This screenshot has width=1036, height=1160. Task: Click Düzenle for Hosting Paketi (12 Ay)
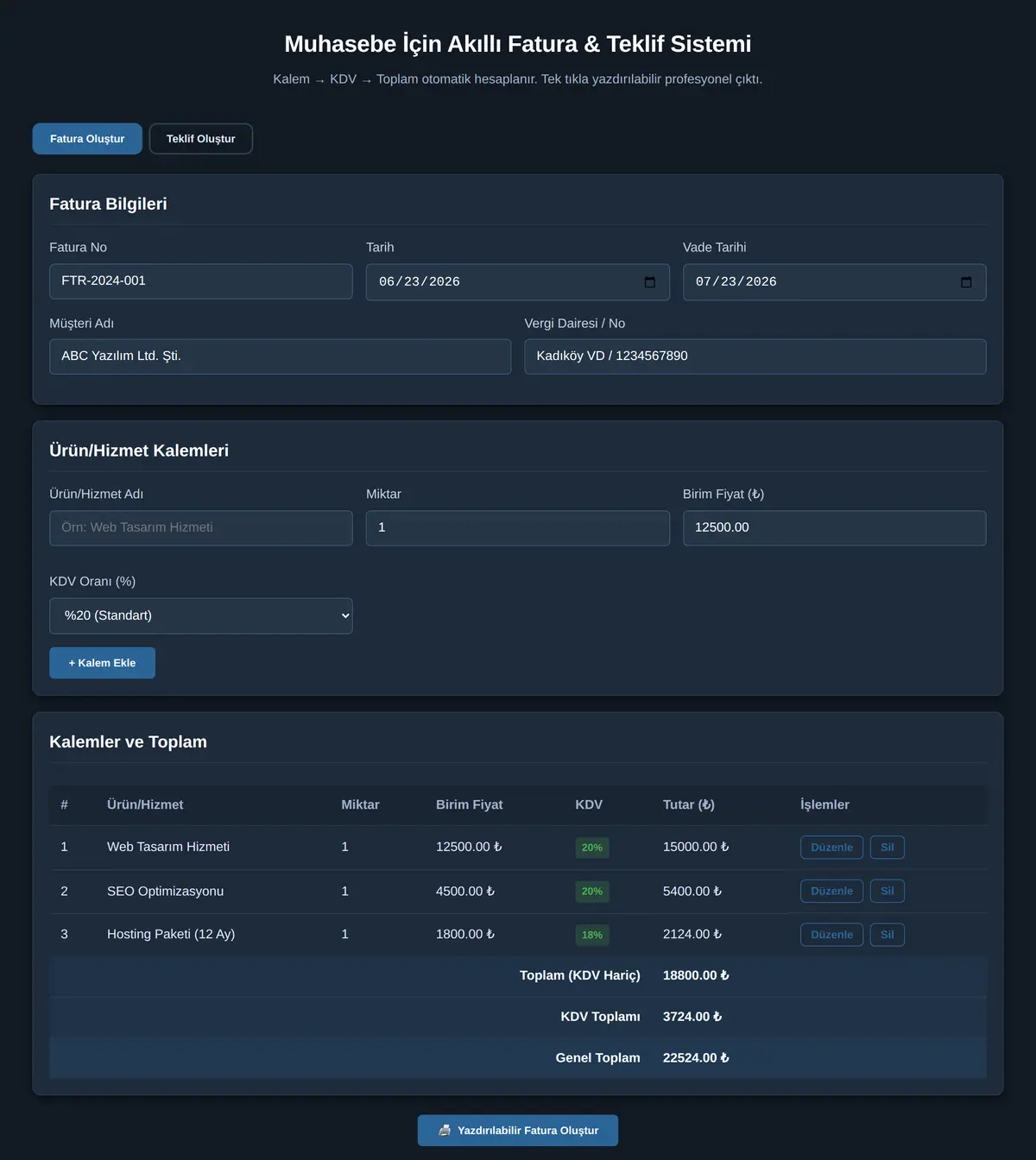coord(831,935)
